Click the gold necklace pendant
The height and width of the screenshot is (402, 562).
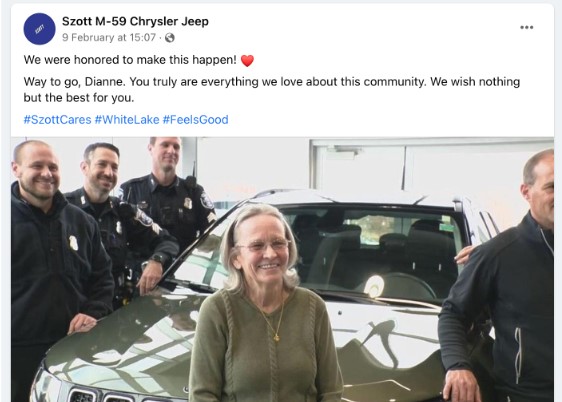[276, 337]
